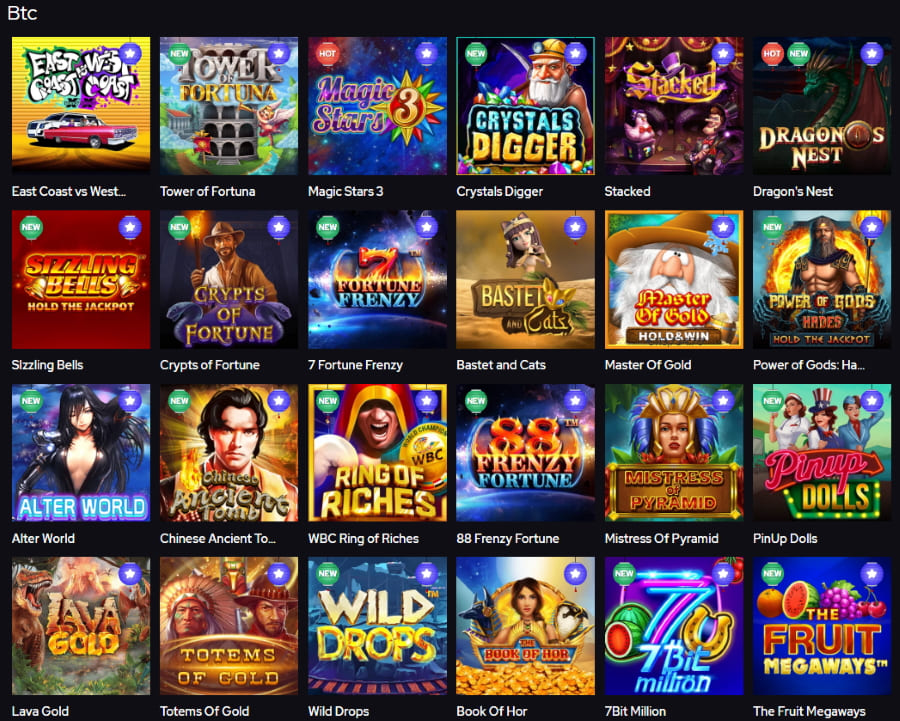Click the NEW badge on Crystals Digger
This screenshot has height=721, width=900.
[x=476, y=54]
